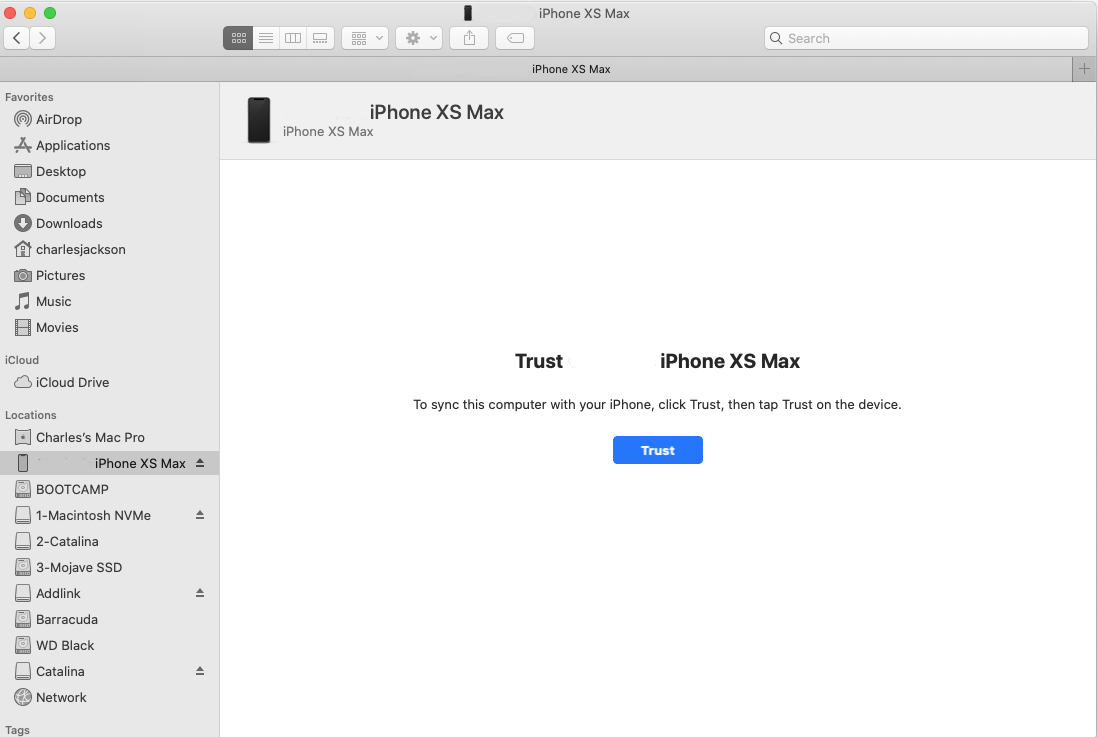This screenshot has width=1098, height=737.
Task: Eject the 1-Macintosh NVMe volume
Action: [x=200, y=515]
